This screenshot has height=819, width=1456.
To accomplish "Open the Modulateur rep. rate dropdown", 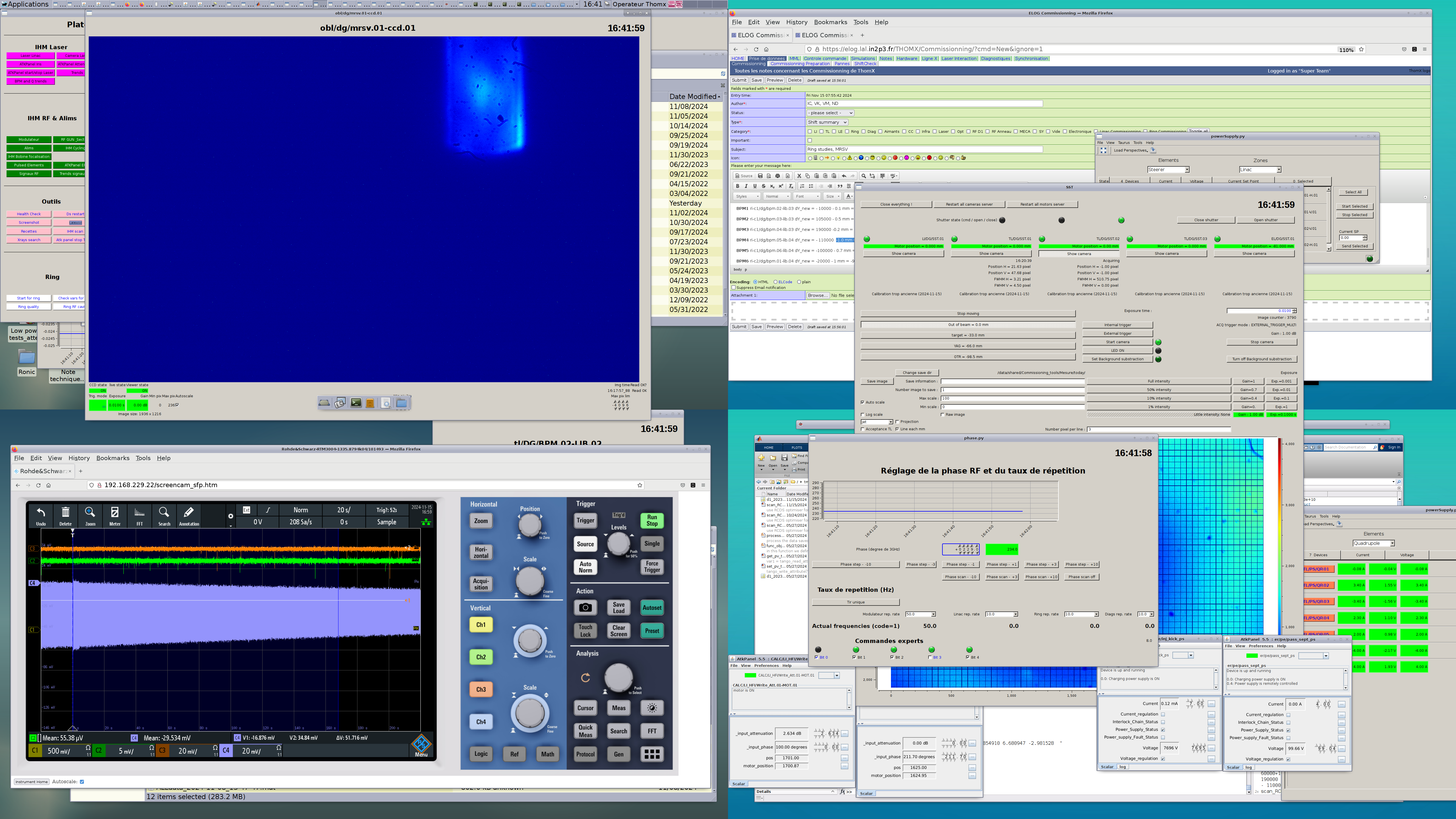I will 920,614.
